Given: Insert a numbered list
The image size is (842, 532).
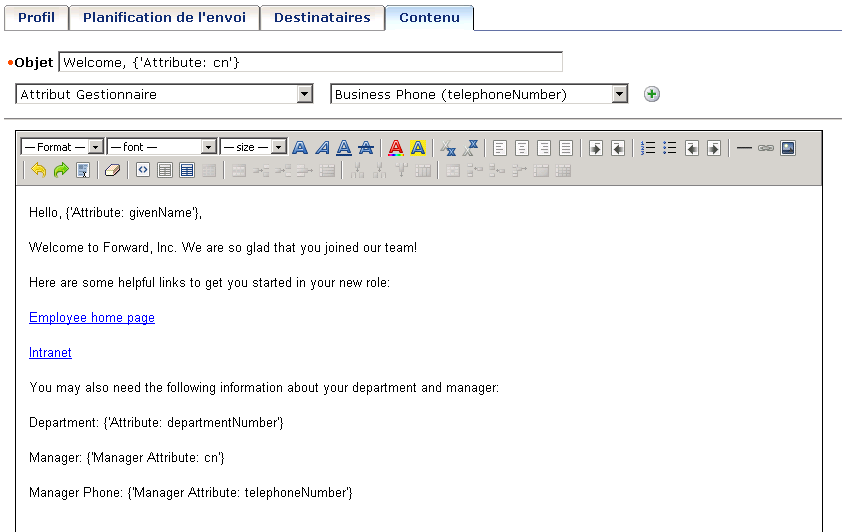Looking at the screenshot, I should (648, 148).
